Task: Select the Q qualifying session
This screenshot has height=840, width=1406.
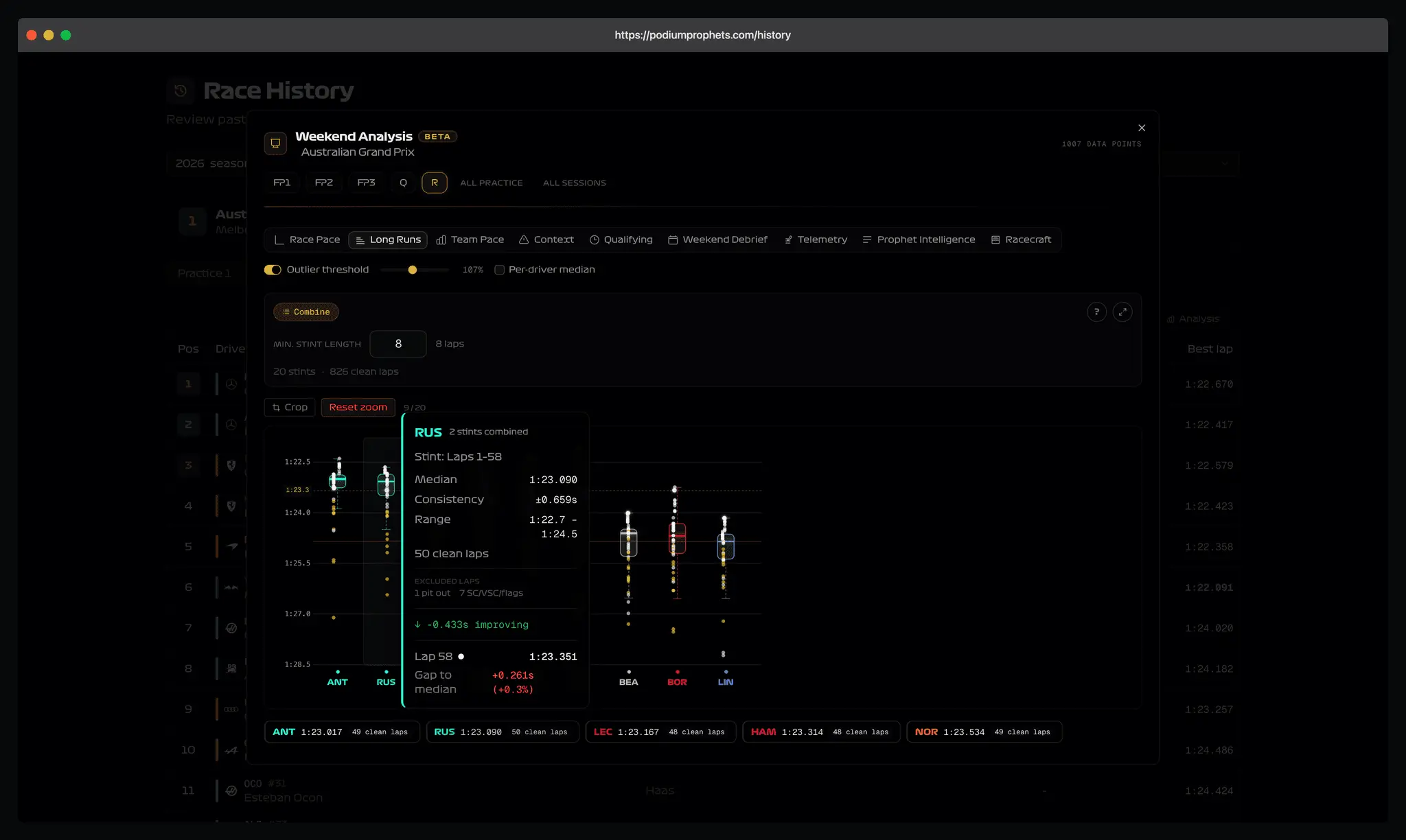Action: 403,183
